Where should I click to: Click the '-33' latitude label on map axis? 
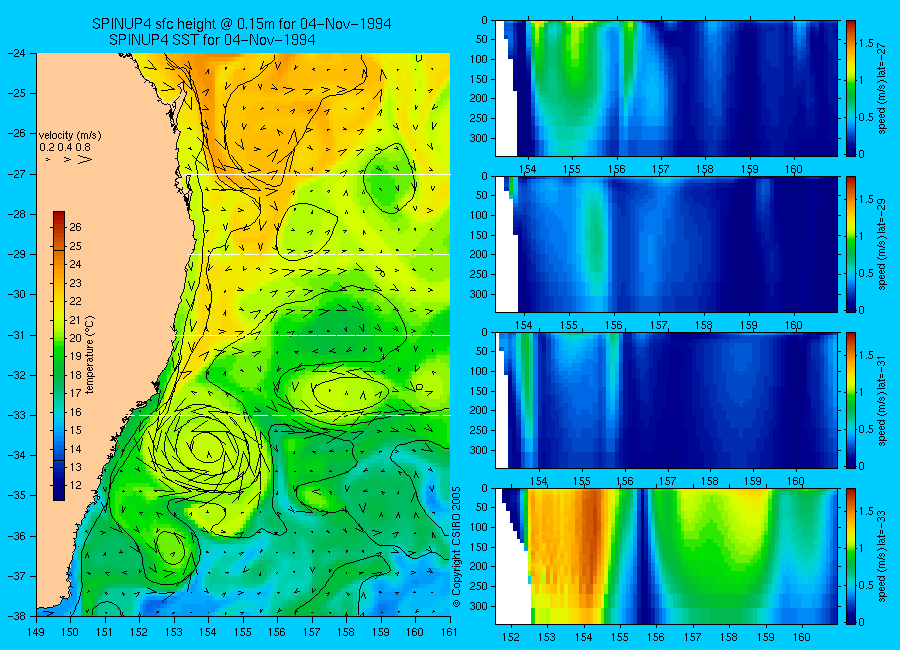pyautogui.click(x=17, y=415)
